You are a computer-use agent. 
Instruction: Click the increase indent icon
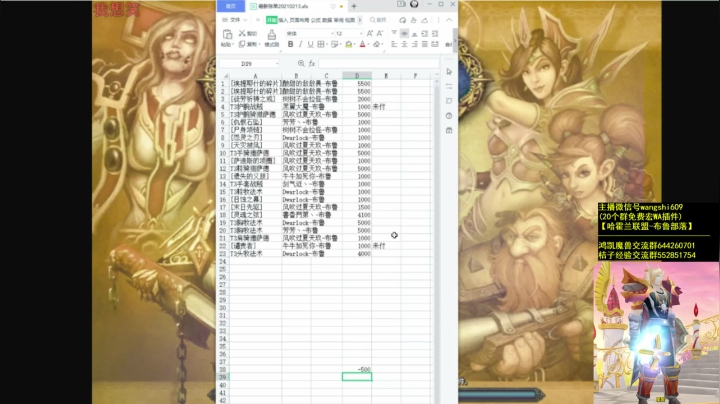[x=434, y=34]
